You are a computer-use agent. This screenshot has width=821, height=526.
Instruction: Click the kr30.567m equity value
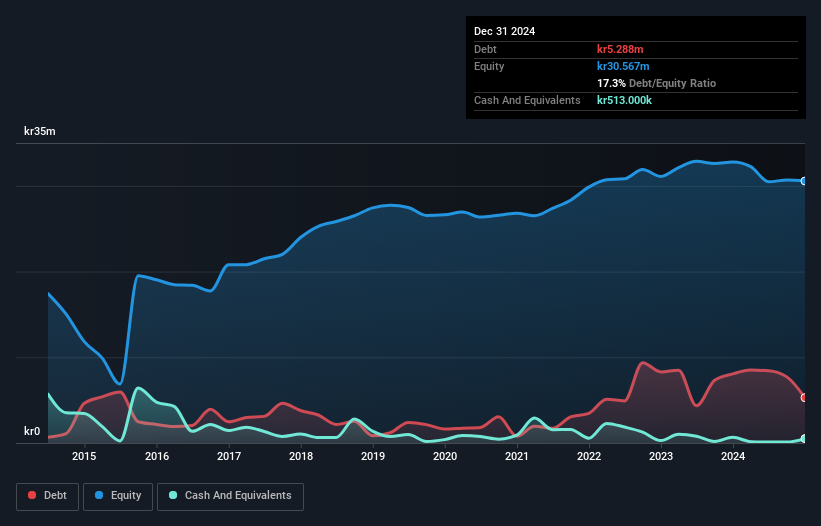623,66
